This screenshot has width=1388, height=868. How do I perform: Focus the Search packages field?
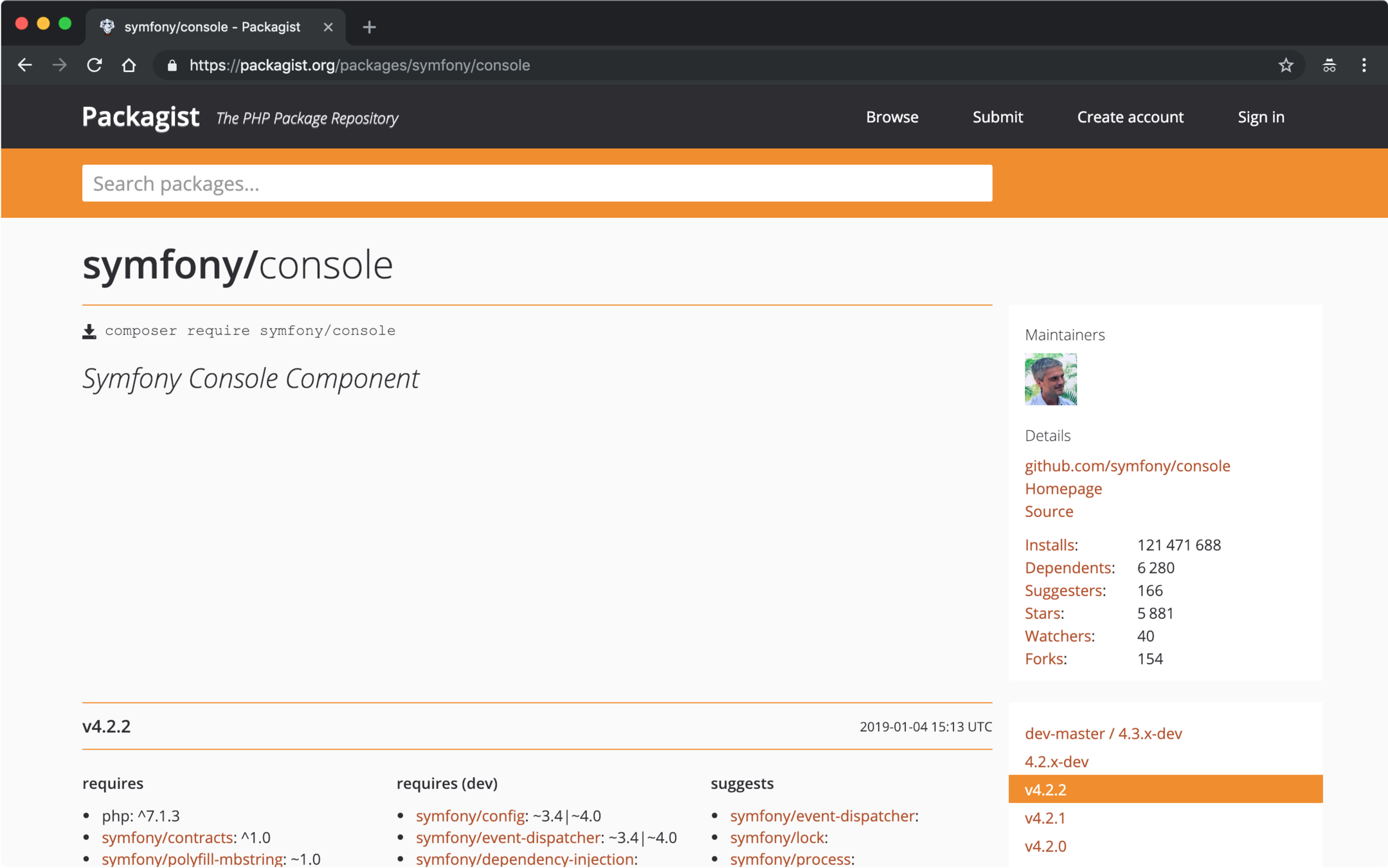tap(537, 184)
